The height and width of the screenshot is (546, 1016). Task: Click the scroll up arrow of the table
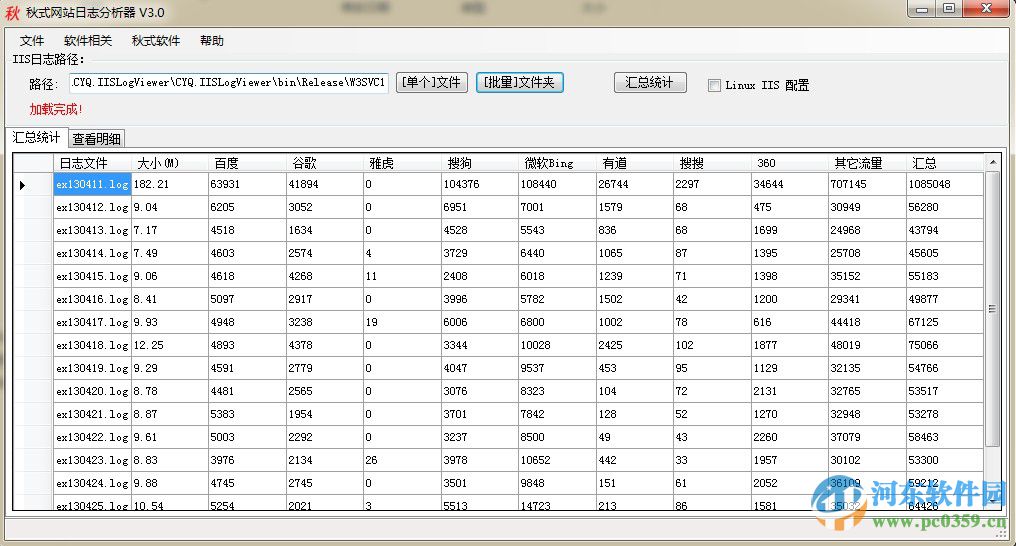tap(993, 162)
